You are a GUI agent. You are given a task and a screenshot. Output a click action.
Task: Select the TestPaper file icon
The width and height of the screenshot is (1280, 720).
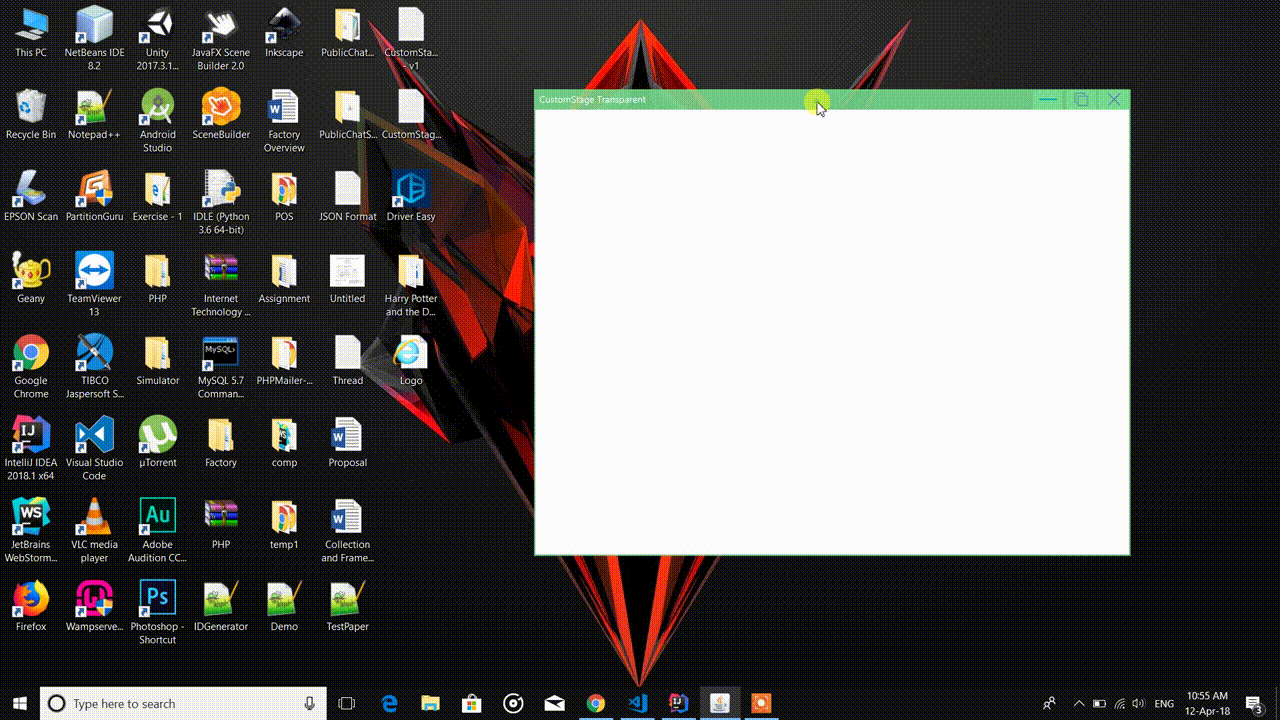347,606
